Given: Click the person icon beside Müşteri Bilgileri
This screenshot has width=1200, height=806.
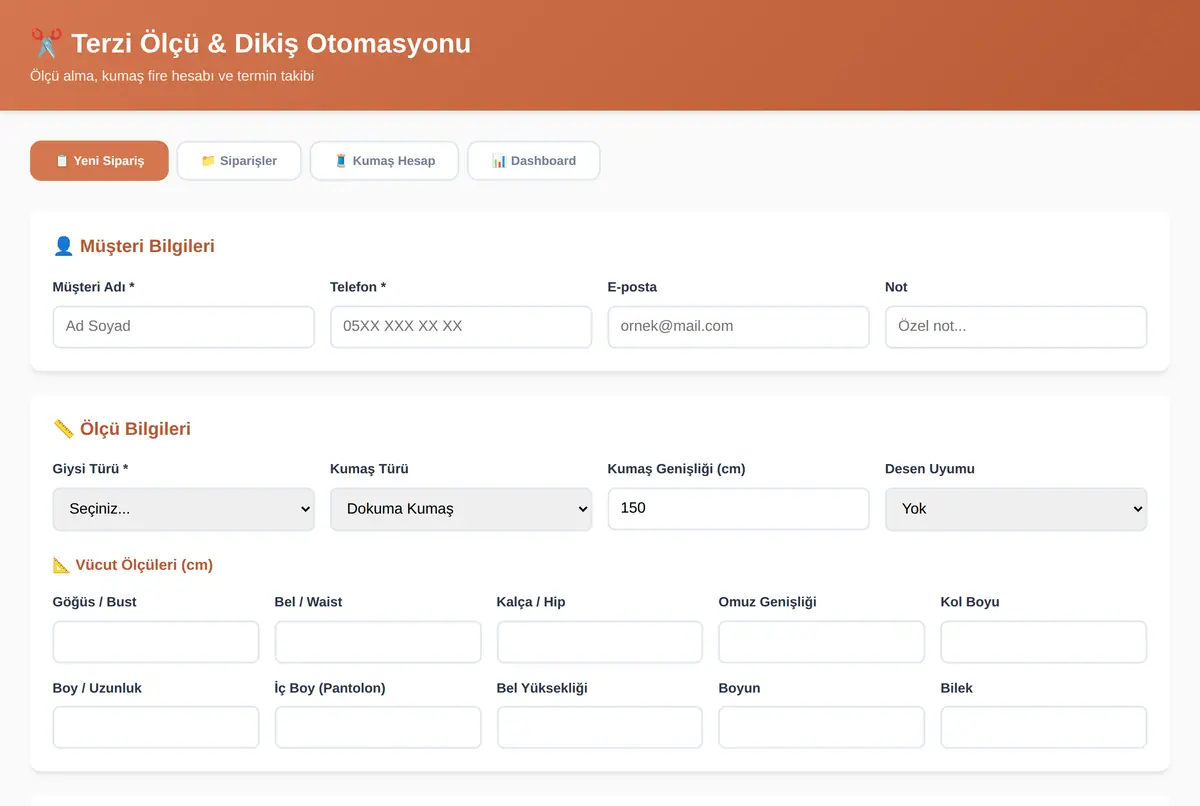Looking at the screenshot, I should pyautogui.click(x=63, y=246).
